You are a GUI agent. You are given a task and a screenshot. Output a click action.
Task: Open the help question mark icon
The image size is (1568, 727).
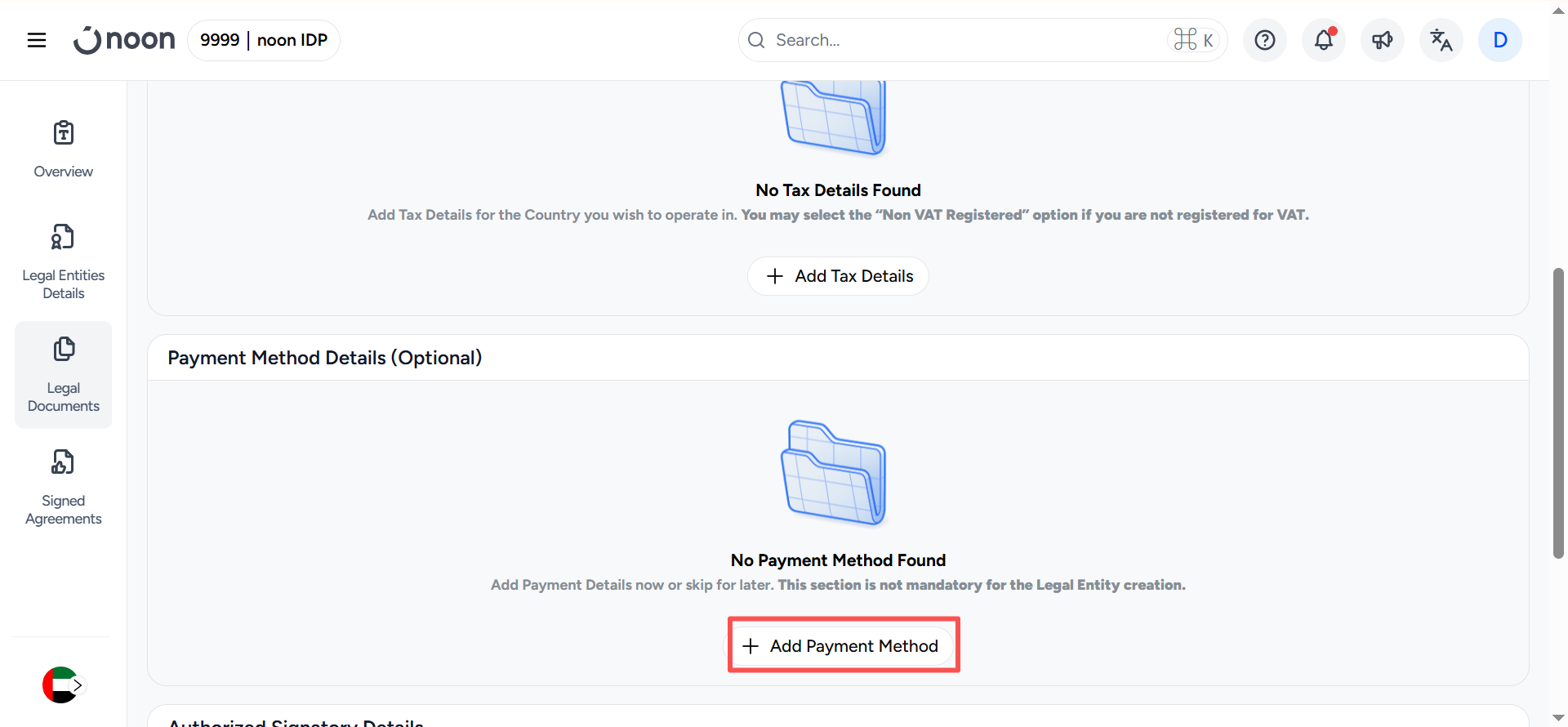click(1265, 40)
